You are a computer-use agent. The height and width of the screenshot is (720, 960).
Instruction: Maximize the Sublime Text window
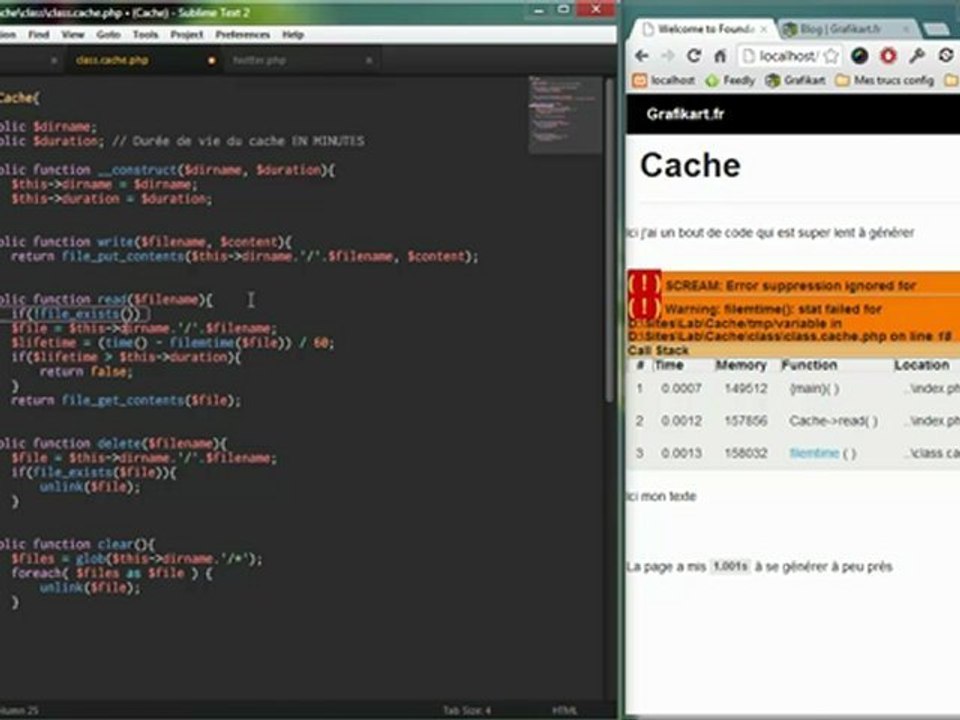point(563,10)
